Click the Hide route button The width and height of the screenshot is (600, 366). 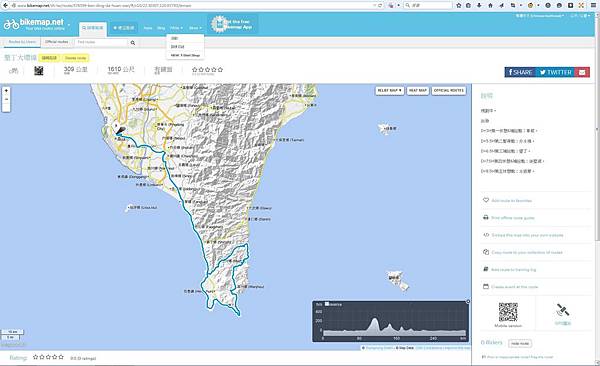pos(520,343)
